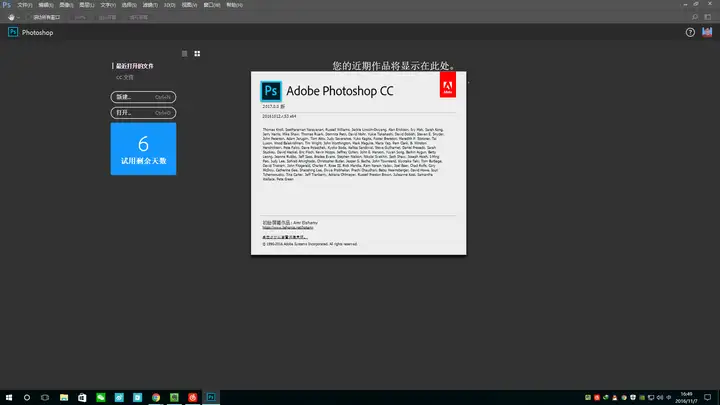Click the Hand tool icon in options bar

tap(11, 17)
